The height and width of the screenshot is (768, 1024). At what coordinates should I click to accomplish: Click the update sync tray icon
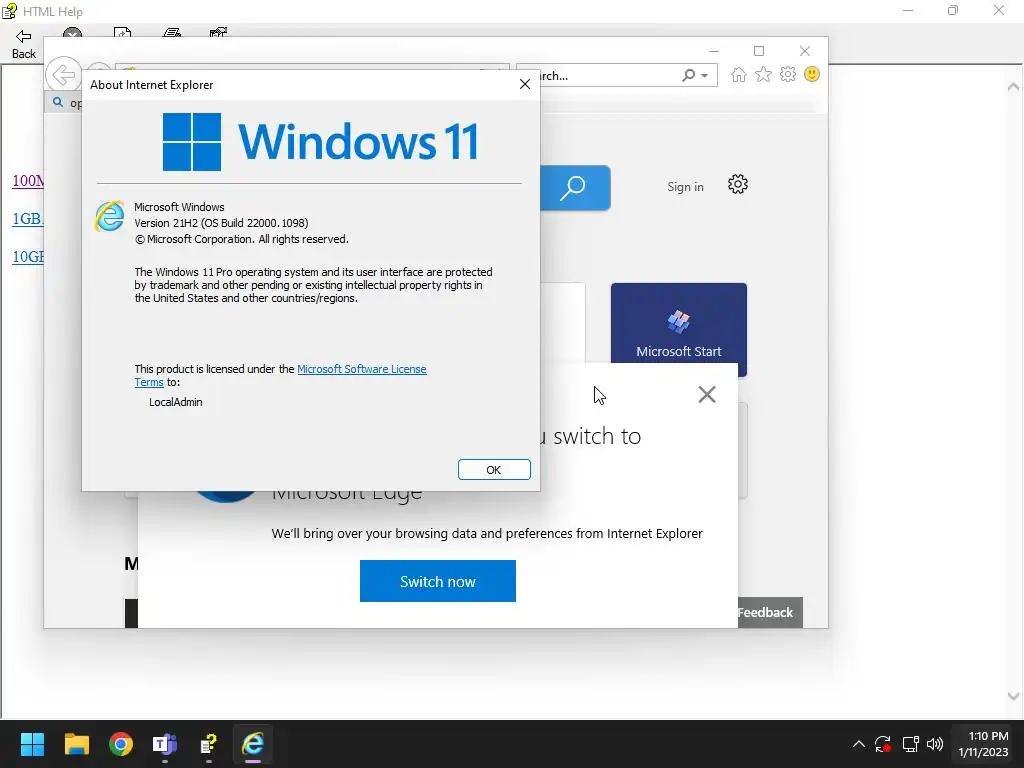[x=883, y=744]
